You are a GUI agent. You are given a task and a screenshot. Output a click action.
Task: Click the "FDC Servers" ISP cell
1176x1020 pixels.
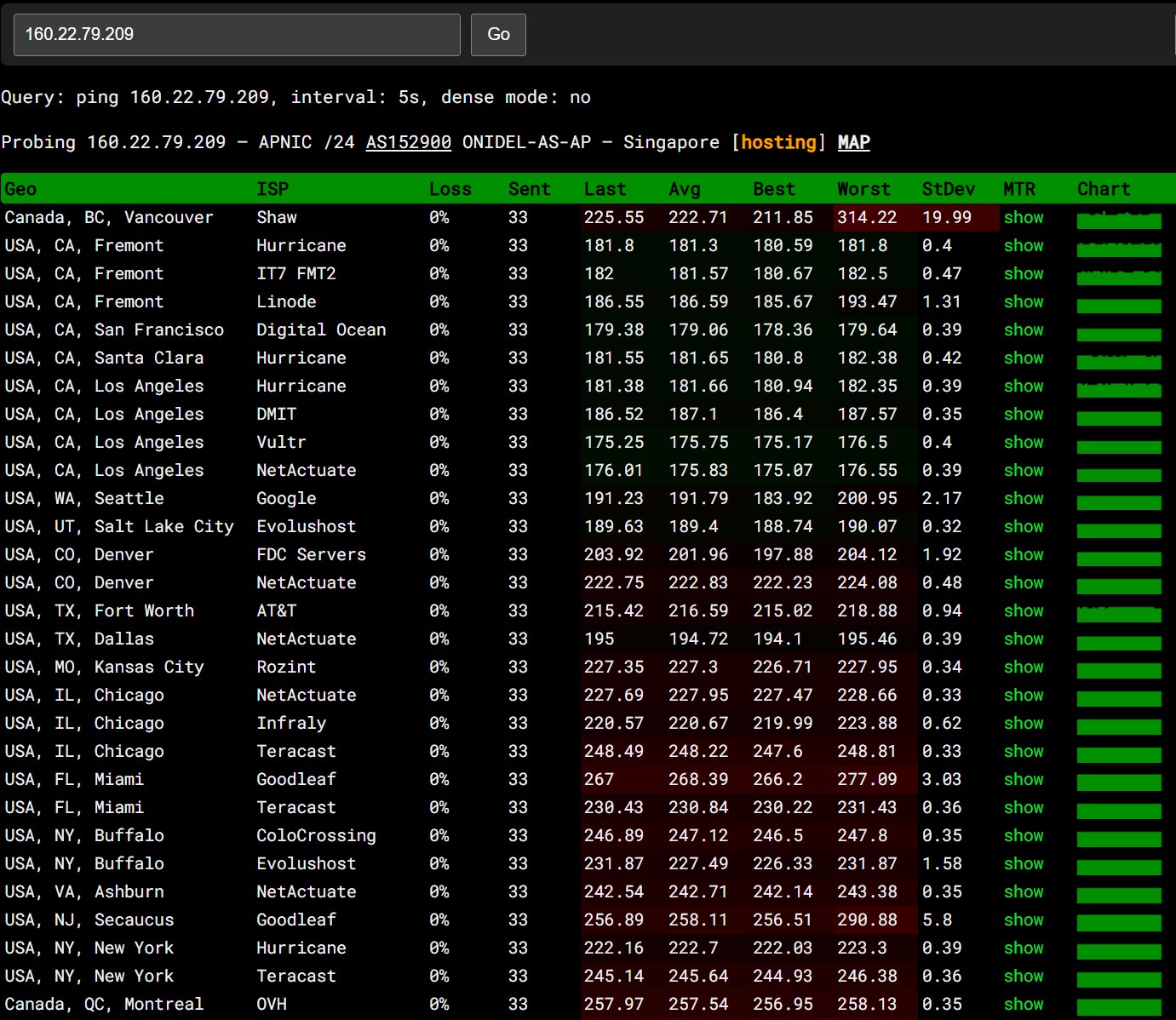[312, 554]
